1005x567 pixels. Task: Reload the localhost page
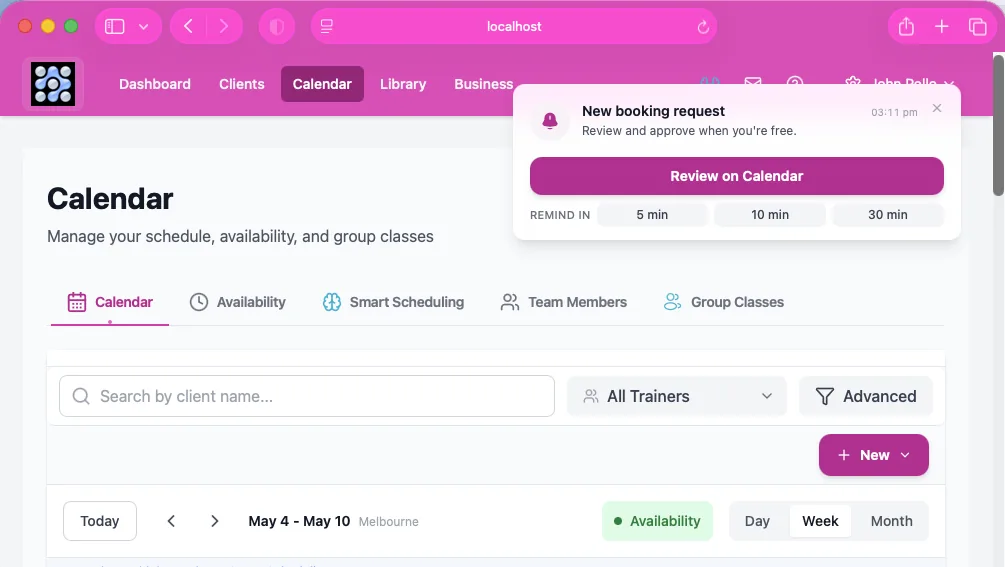click(x=703, y=27)
